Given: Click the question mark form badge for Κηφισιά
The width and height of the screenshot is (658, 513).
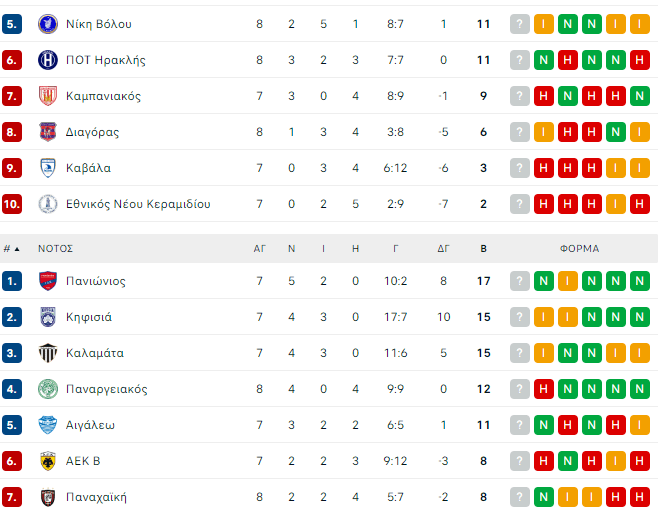Looking at the screenshot, I should (520, 317).
